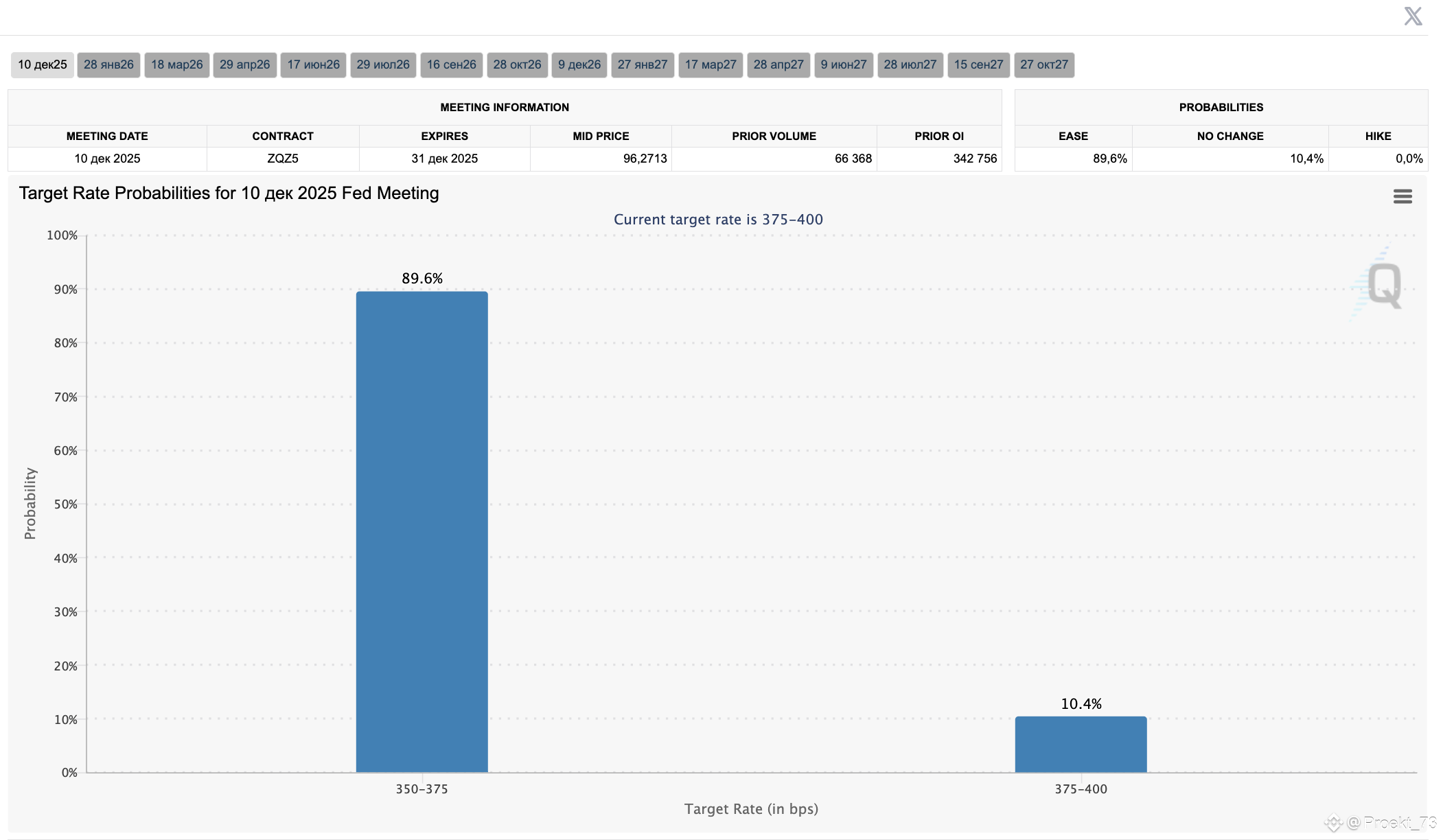Image resolution: width=1443 pixels, height=840 pixels.
Task: Choose the 9 дек26 meeting tab
Action: tap(579, 65)
